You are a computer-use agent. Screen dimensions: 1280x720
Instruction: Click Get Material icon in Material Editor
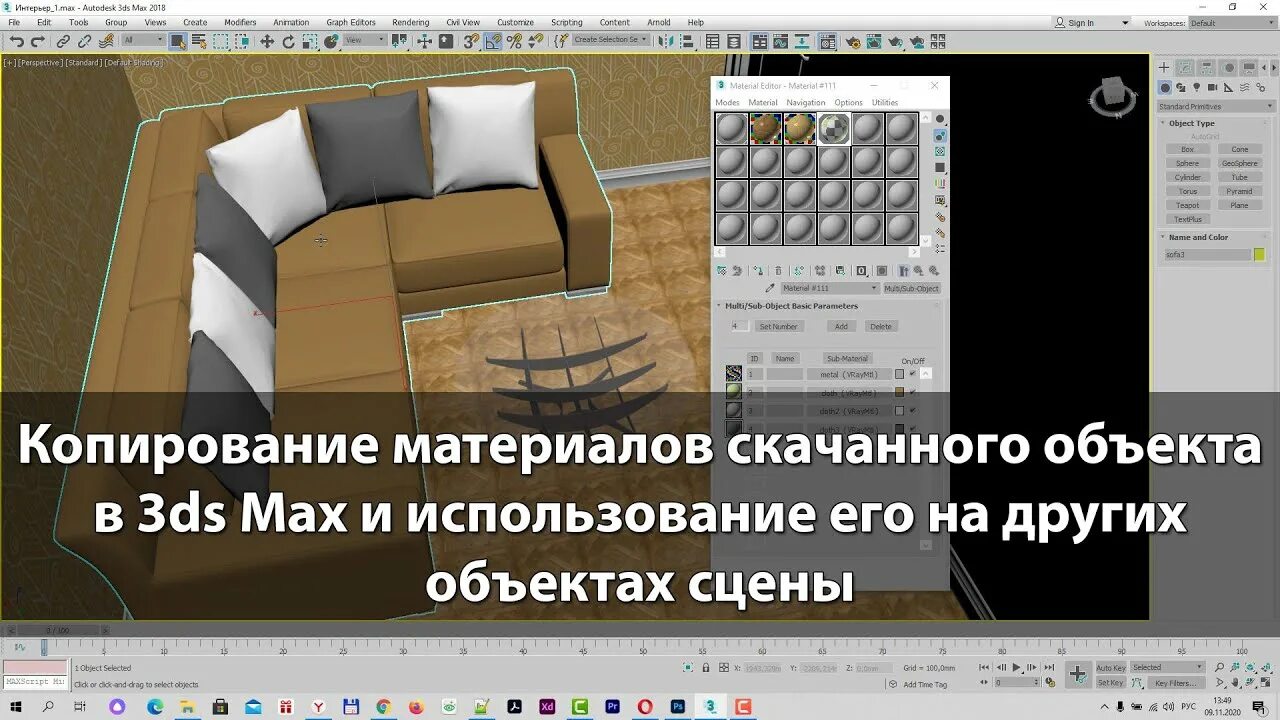722,270
